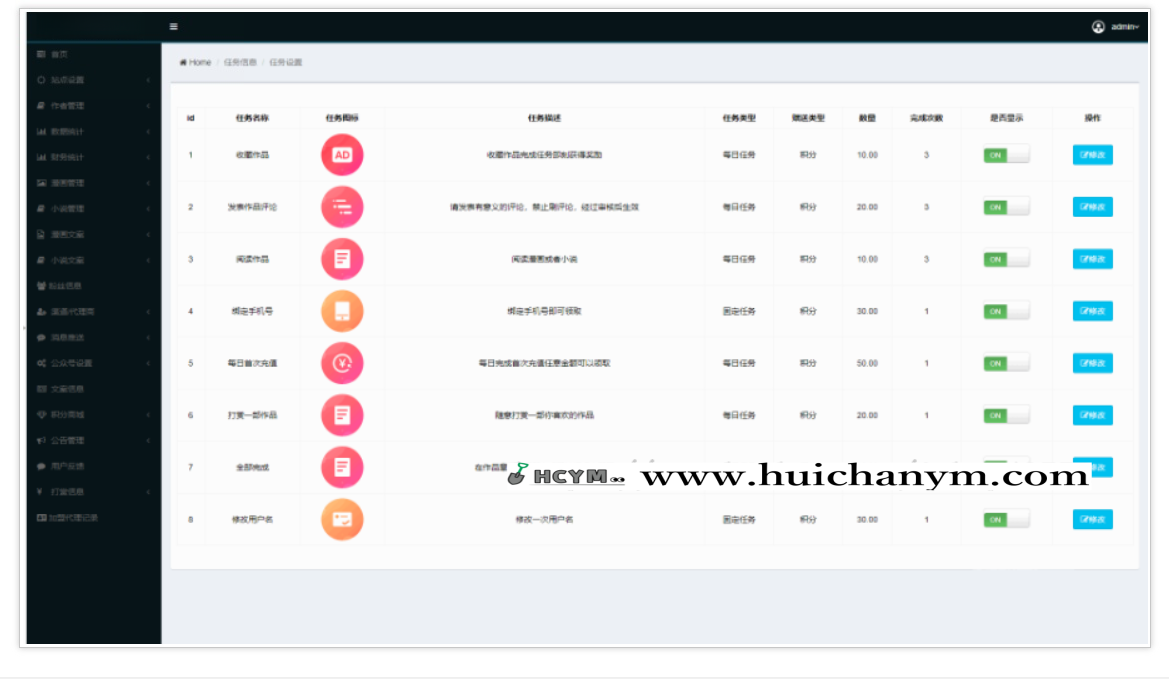Click the hamburger menu icon in top bar
This screenshot has width=1169, height=679.
pos(173,27)
